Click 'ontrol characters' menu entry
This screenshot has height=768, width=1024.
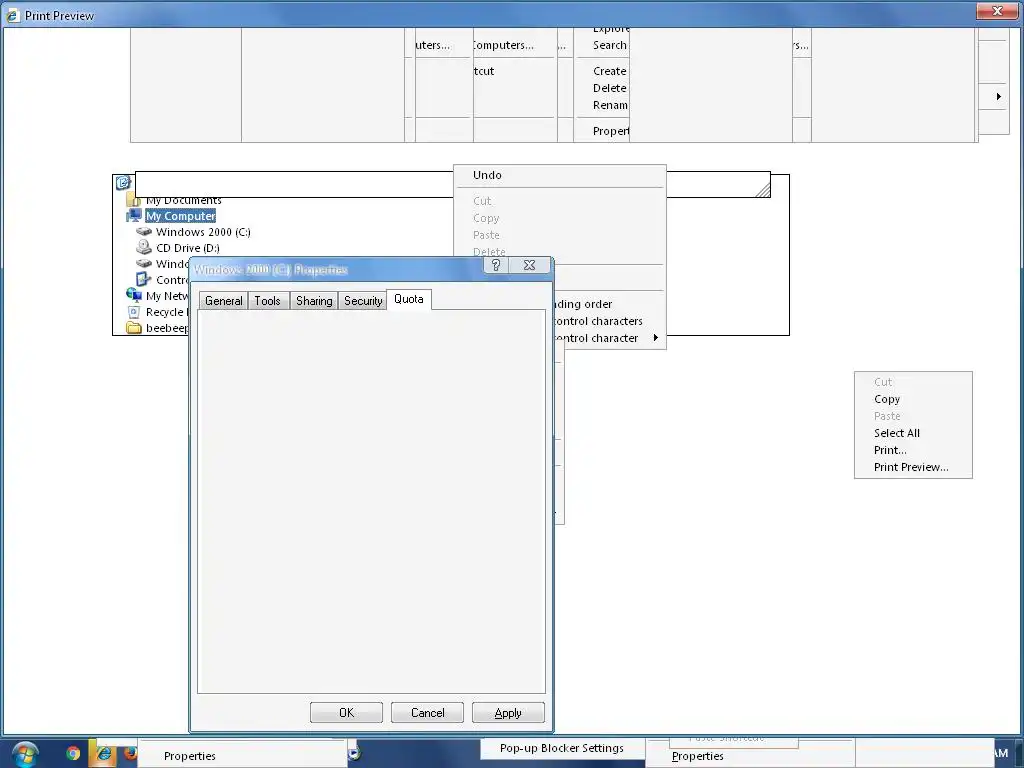(598, 321)
